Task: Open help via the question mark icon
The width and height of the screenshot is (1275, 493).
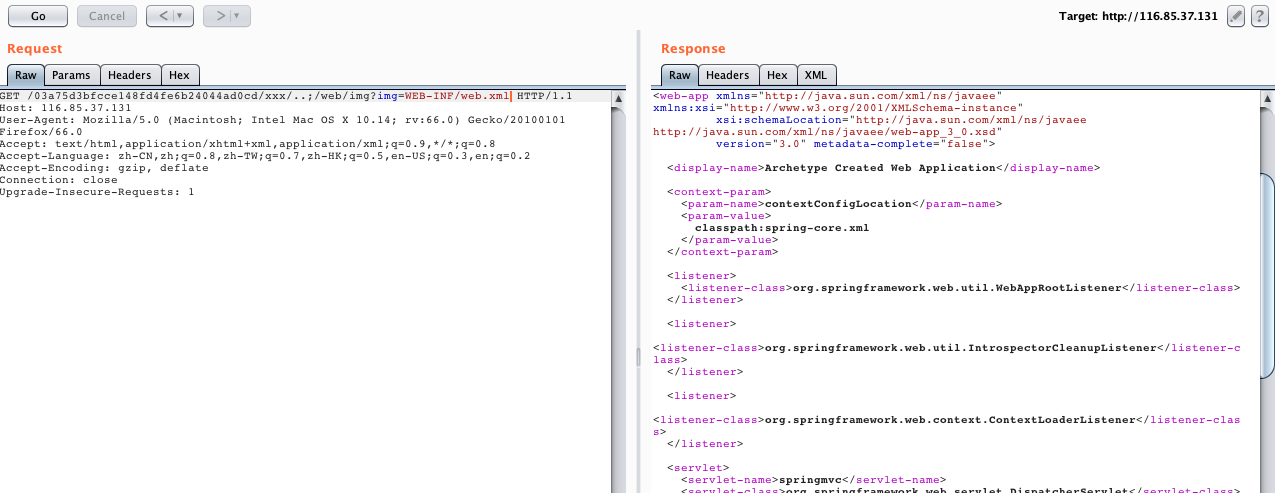Action: pyautogui.click(x=1259, y=16)
